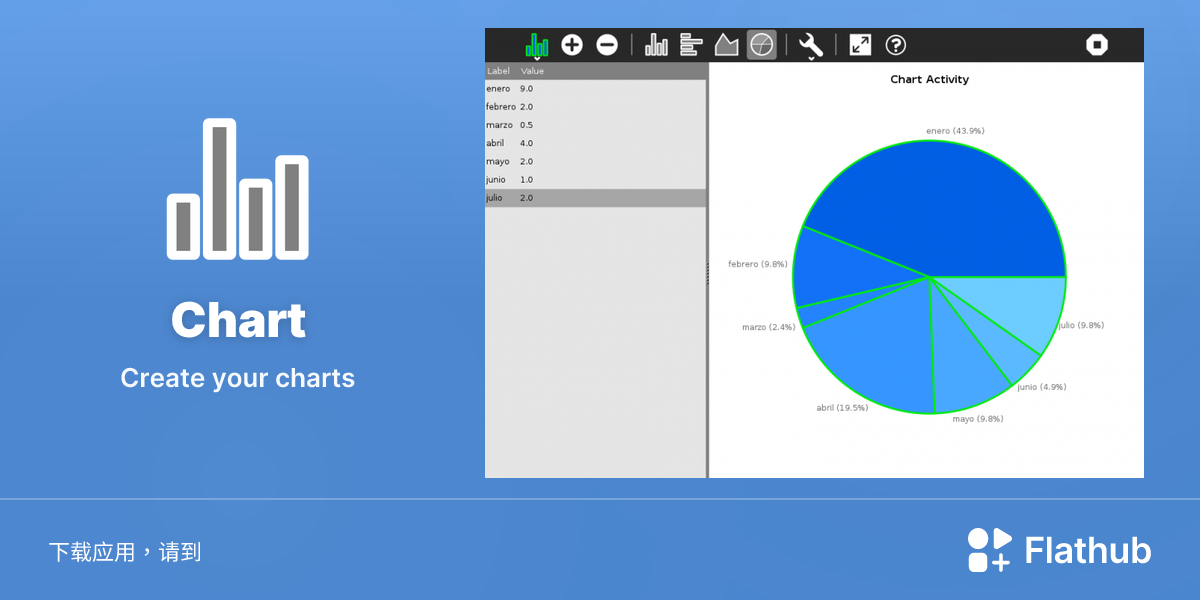This screenshot has width=1200, height=600.
Task: Click the large Chart app bar icon
Action: pos(238,189)
